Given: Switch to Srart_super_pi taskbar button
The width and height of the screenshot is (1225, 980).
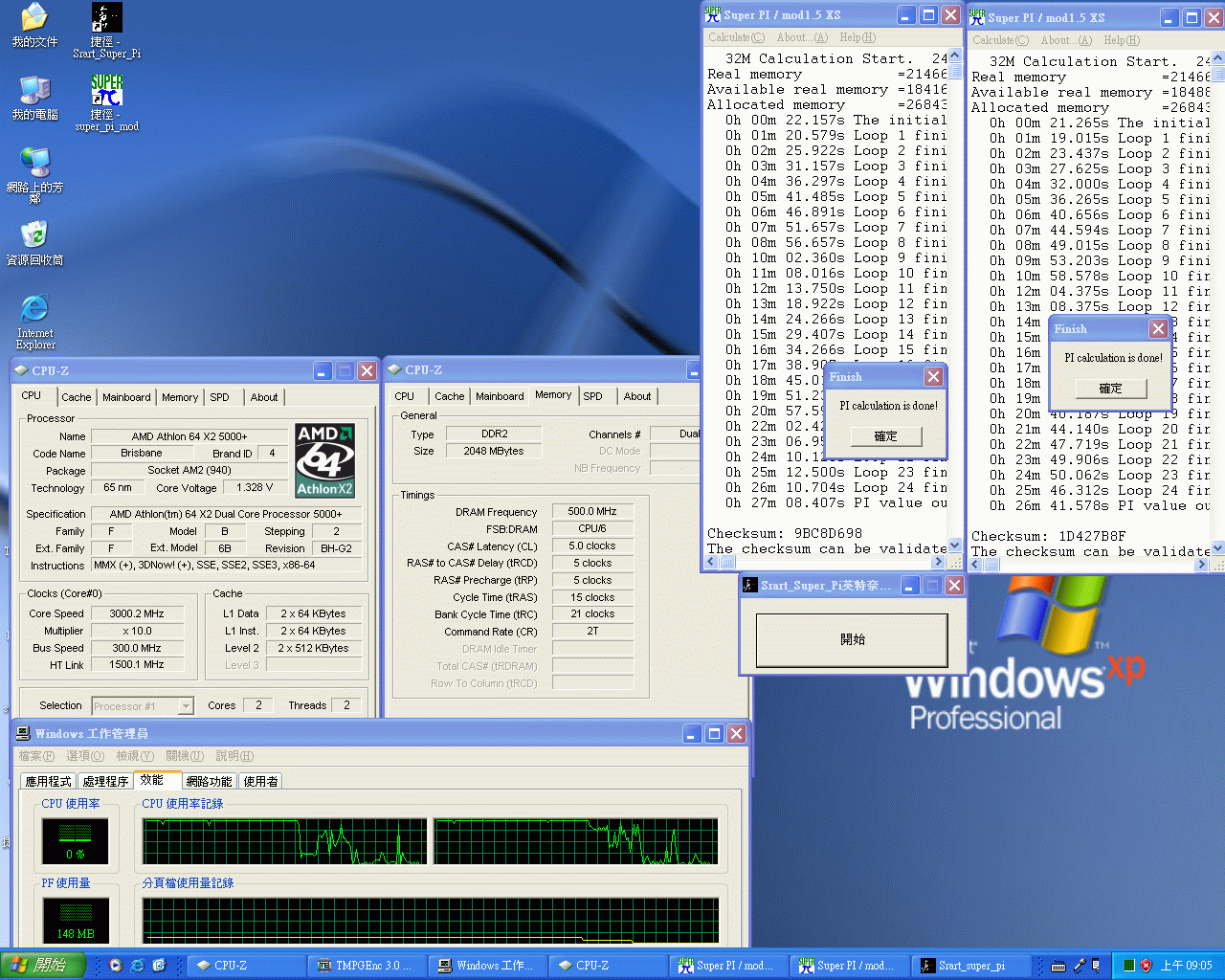Looking at the screenshot, I should 971,966.
